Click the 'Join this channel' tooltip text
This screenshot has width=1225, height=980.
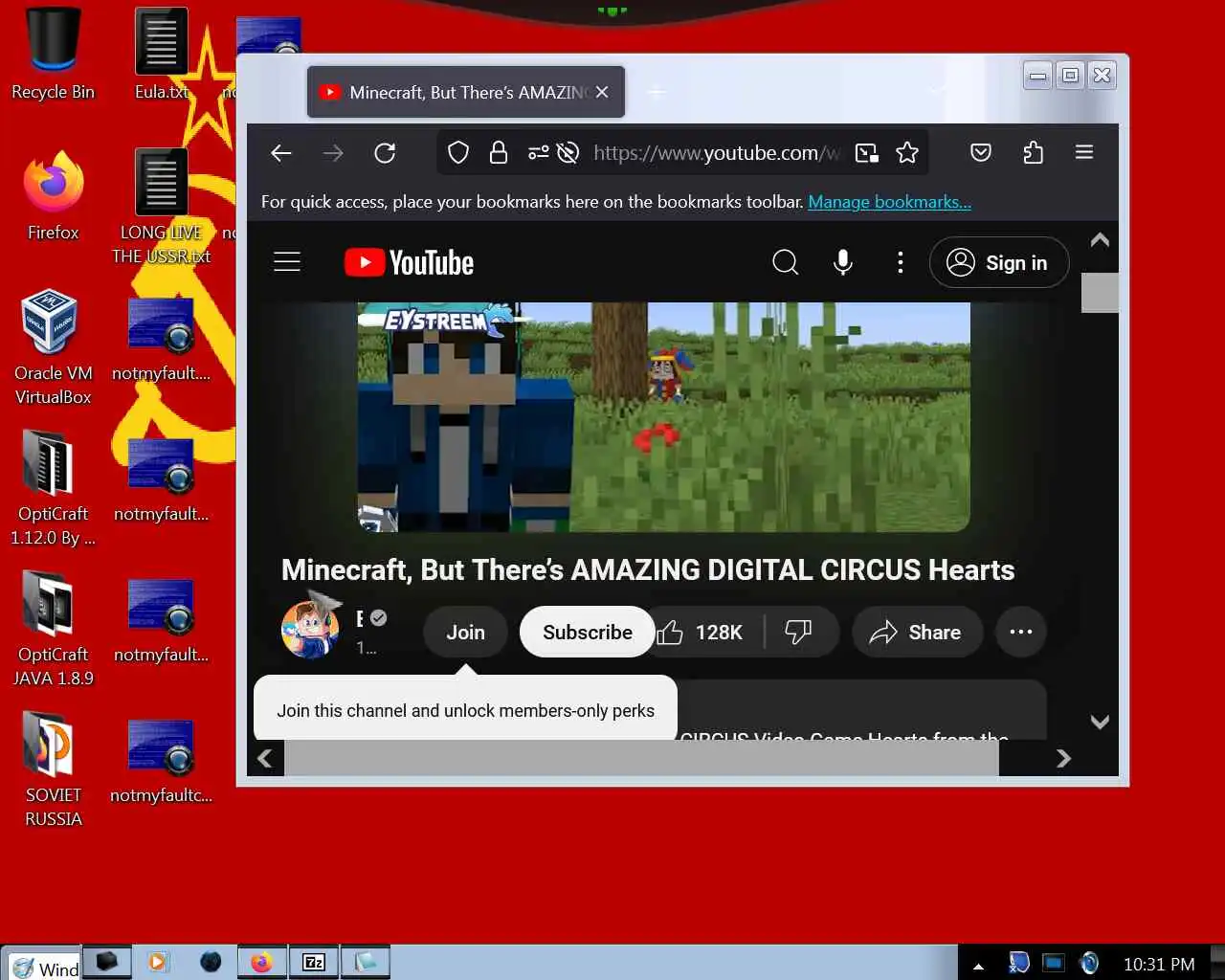465,710
